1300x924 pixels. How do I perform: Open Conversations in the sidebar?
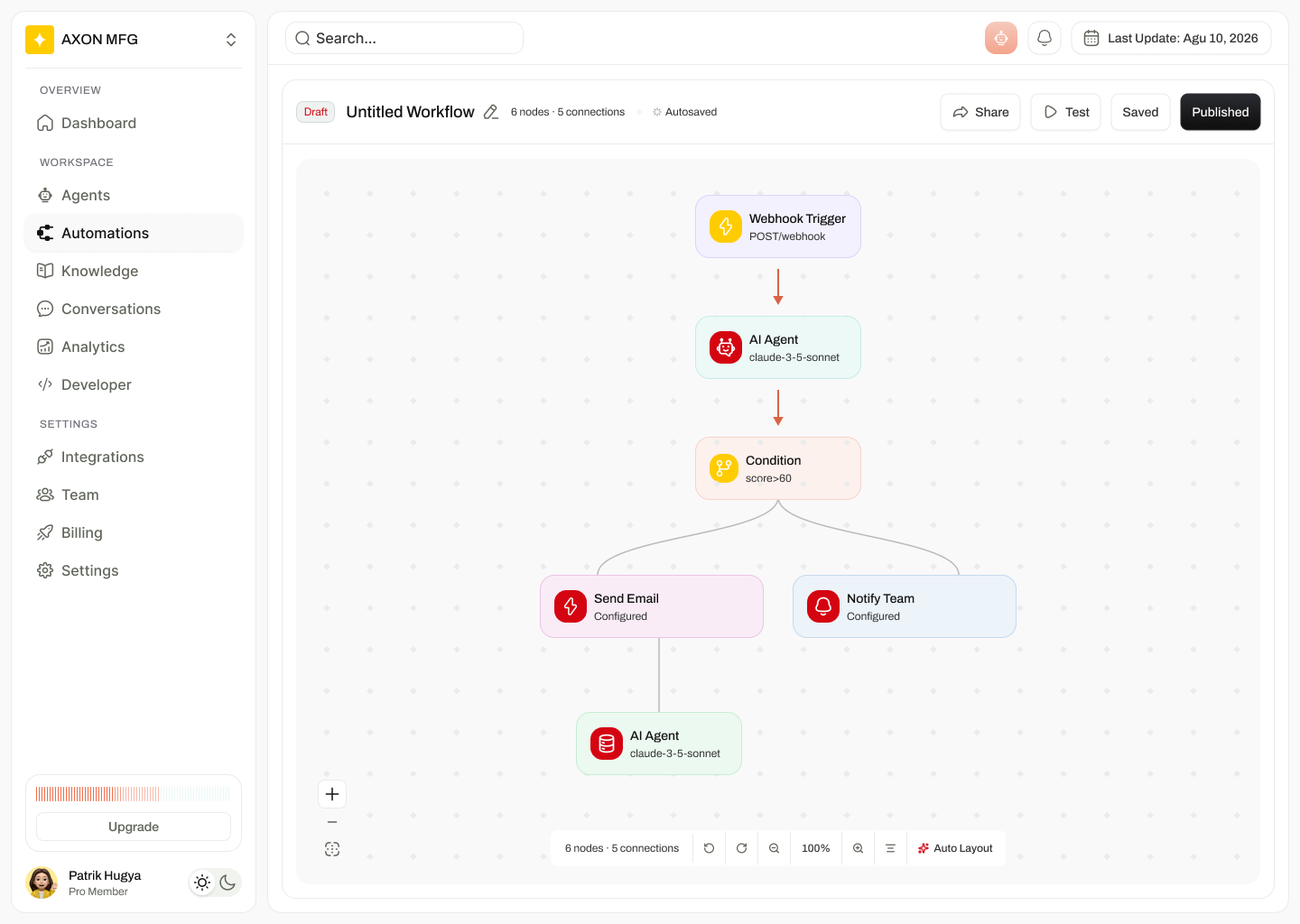(x=134, y=309)
